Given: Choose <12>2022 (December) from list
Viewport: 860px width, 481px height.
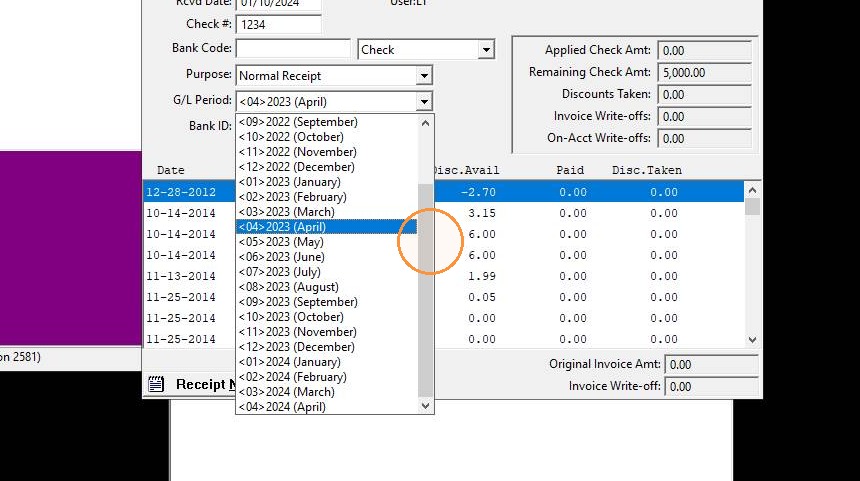Looking at the screenshot, I should (x=327, y=167).
